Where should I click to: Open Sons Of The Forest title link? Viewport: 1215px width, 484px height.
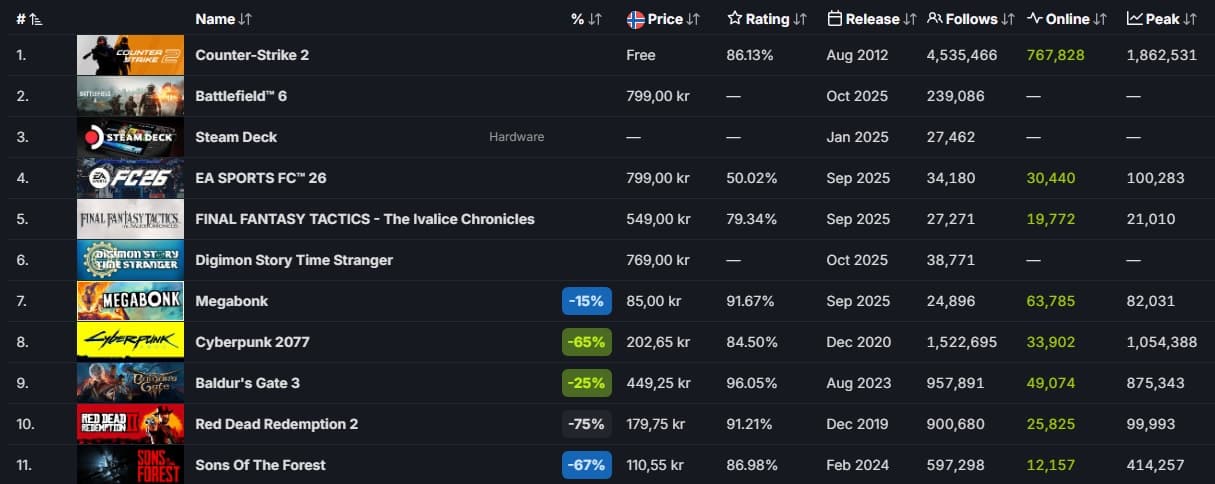[x=260, y=465]
